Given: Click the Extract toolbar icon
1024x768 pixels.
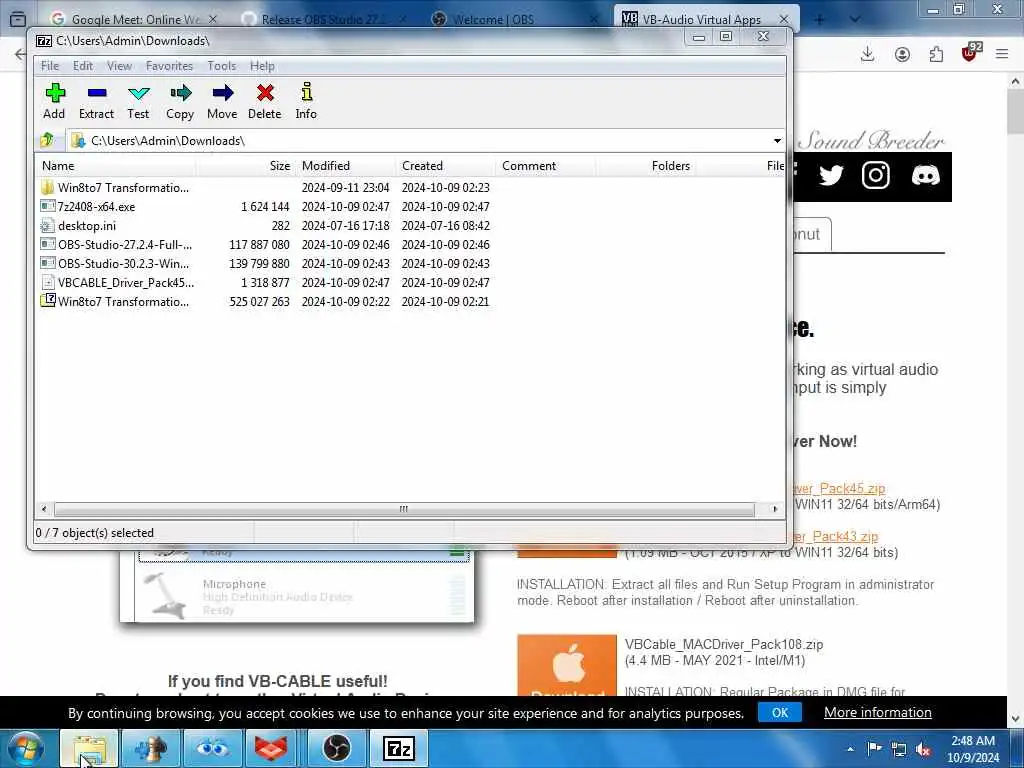Looking at the screenshot, I should click(97, 101).
